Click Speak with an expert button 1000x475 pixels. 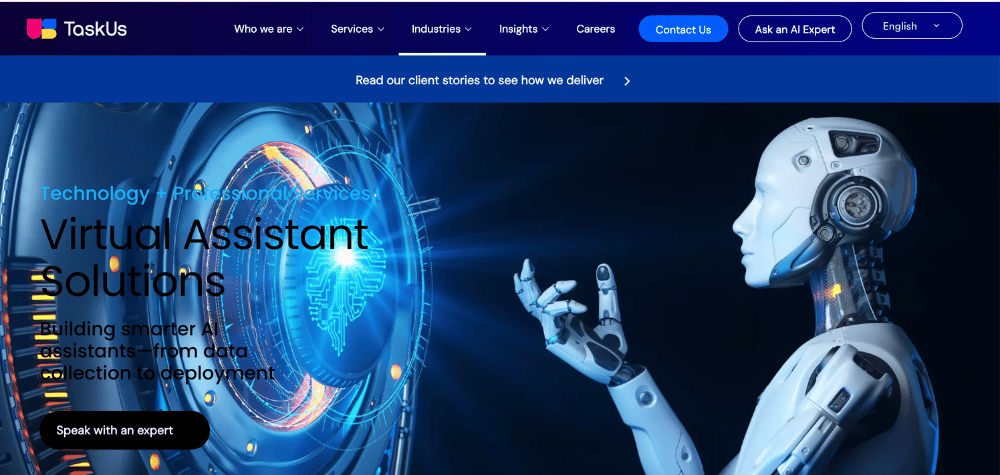(x=125, y=430)
